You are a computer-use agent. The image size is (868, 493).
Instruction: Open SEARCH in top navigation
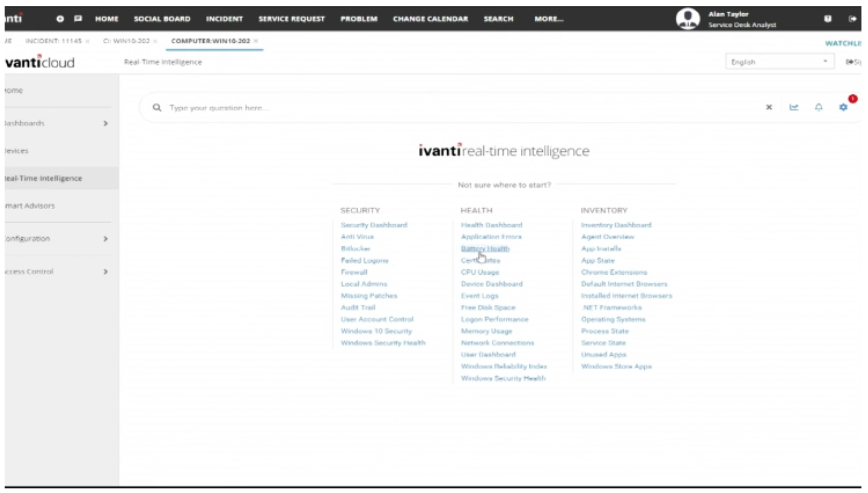[x=498, y=19]
